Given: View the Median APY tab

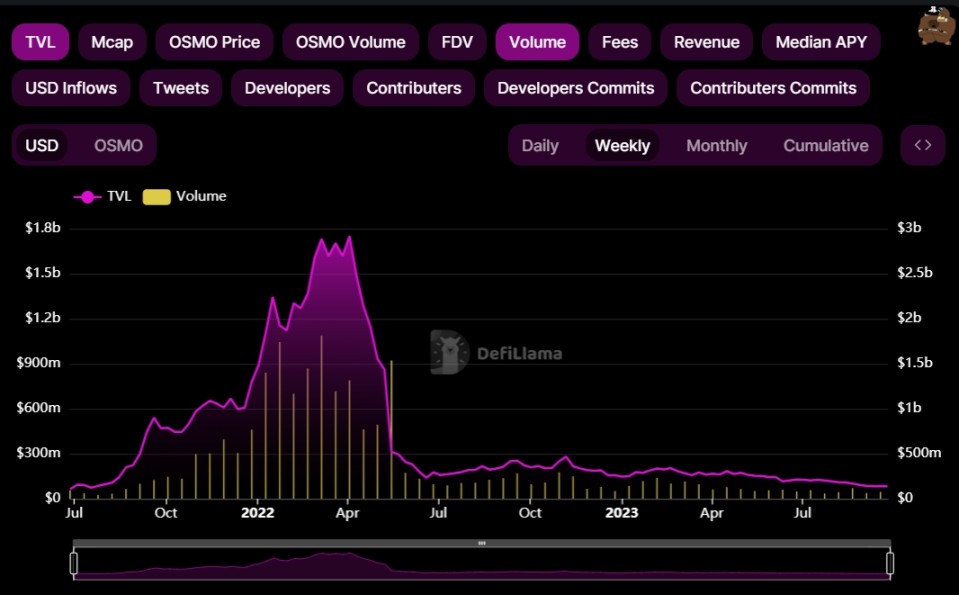Looking at the screenshot, I should click(820, 42).
